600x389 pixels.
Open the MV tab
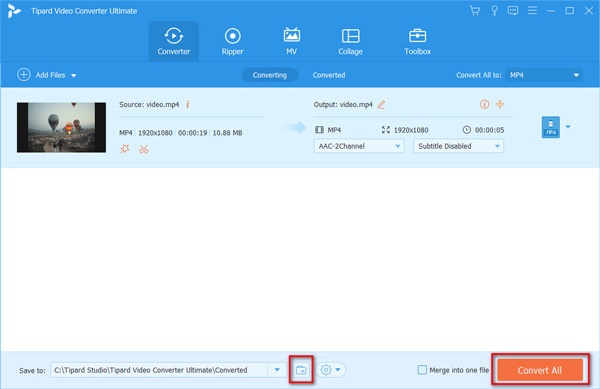[292, 41]
